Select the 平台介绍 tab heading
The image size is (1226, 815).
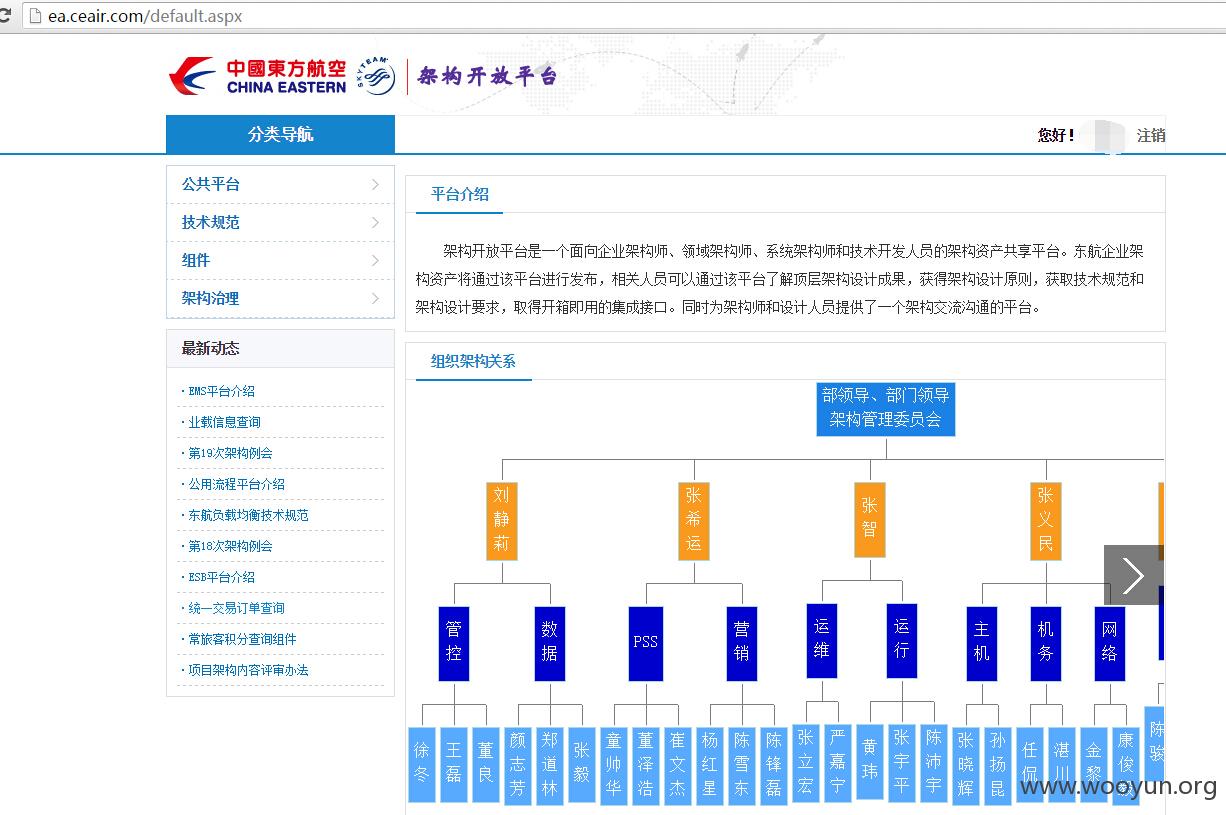coord(460,194)
